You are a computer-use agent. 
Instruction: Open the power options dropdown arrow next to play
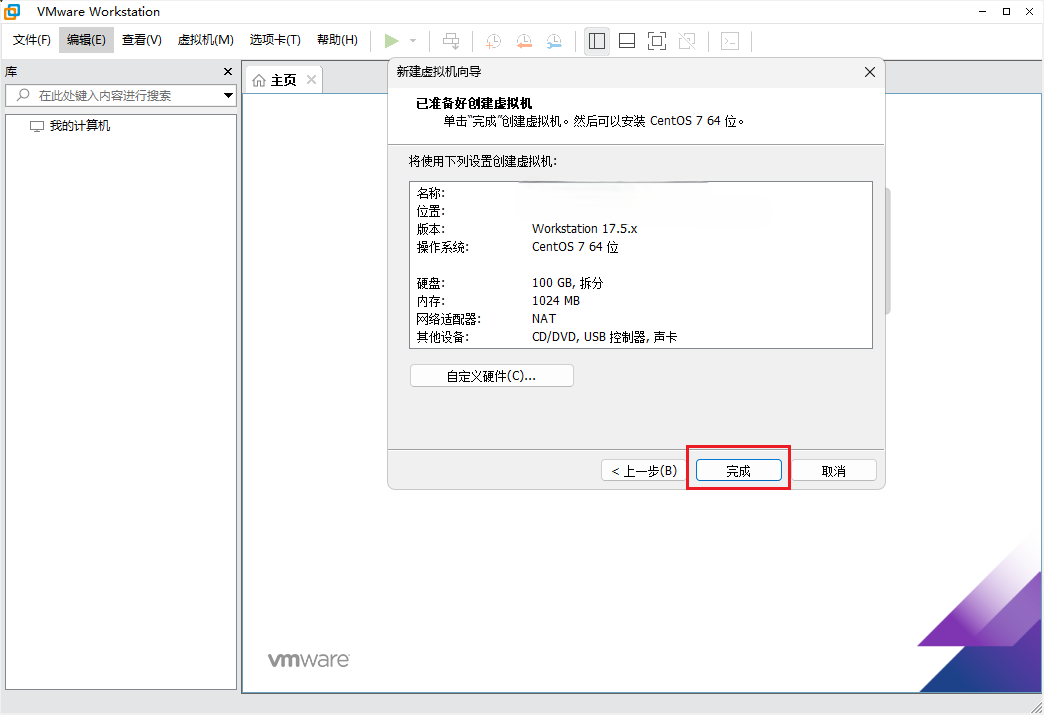click(413, 41)
